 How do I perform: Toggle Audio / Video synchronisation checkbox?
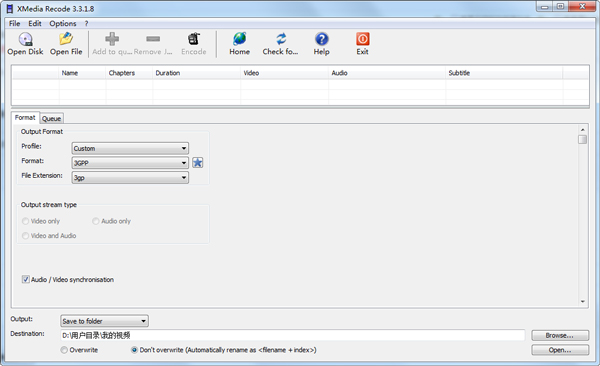[x=26, y=279]
